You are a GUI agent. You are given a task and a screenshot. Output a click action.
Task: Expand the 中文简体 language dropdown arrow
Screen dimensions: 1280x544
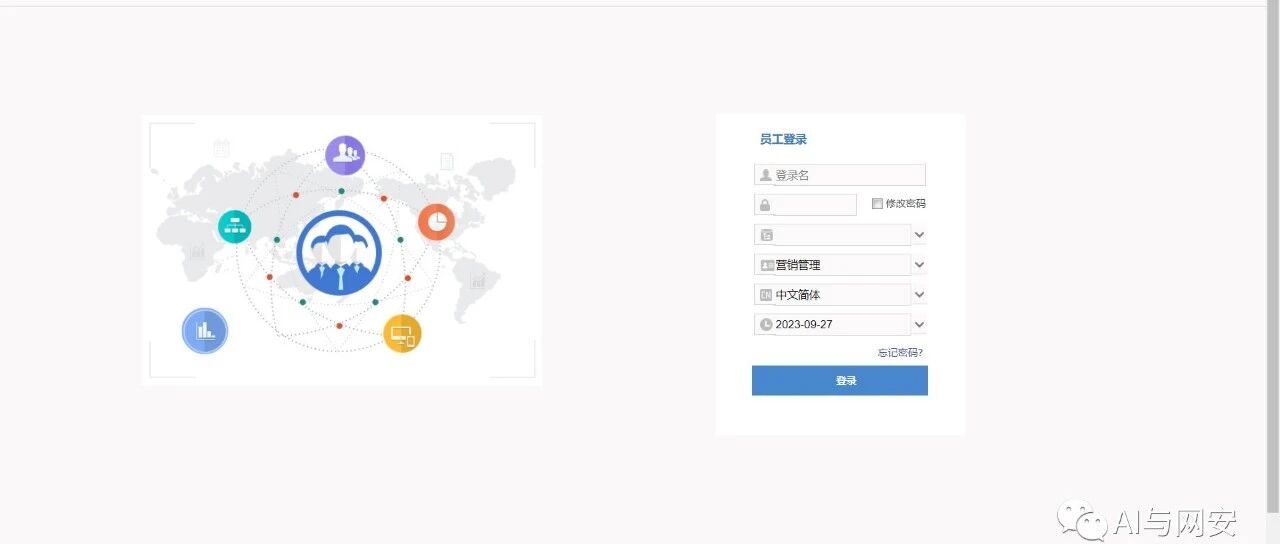pyautogui.click(x=919, y=295)
